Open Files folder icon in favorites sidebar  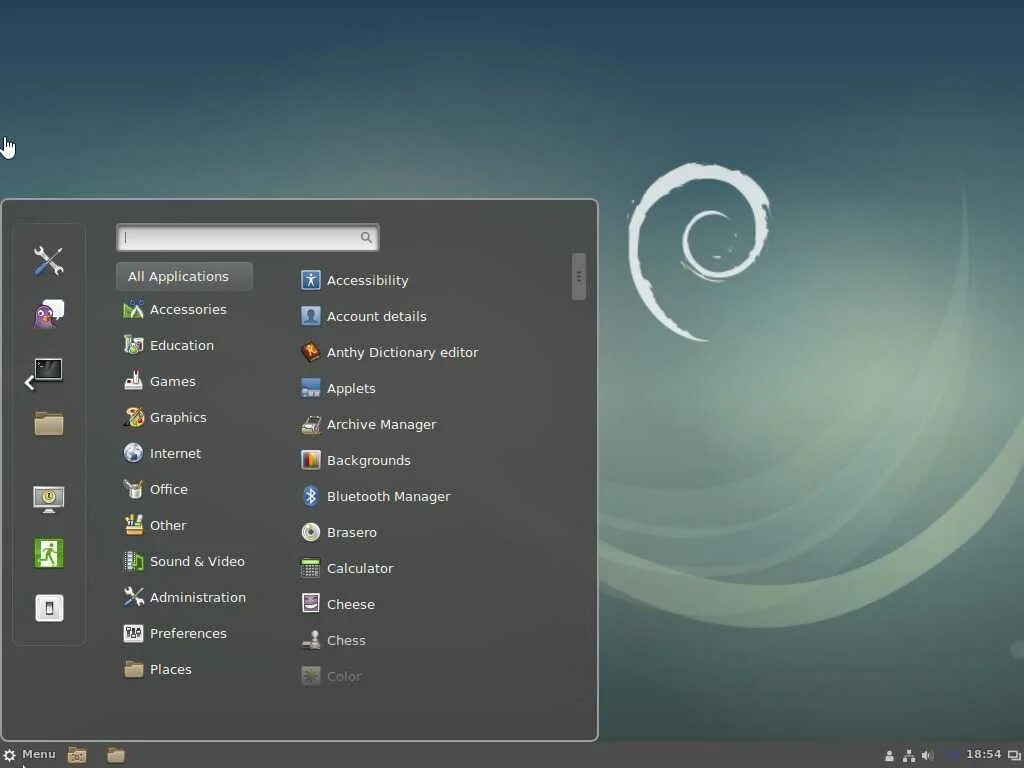tap(48, 424)
